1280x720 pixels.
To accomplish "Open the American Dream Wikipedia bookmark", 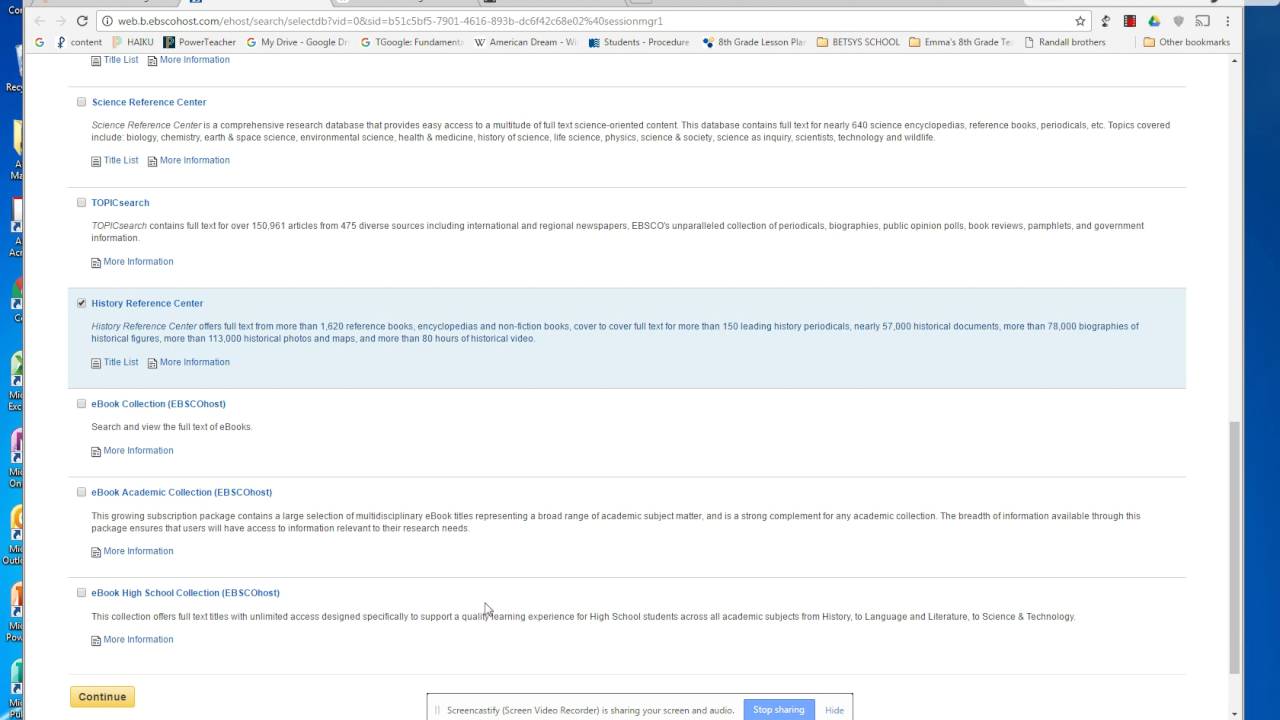I will (526, 42).
